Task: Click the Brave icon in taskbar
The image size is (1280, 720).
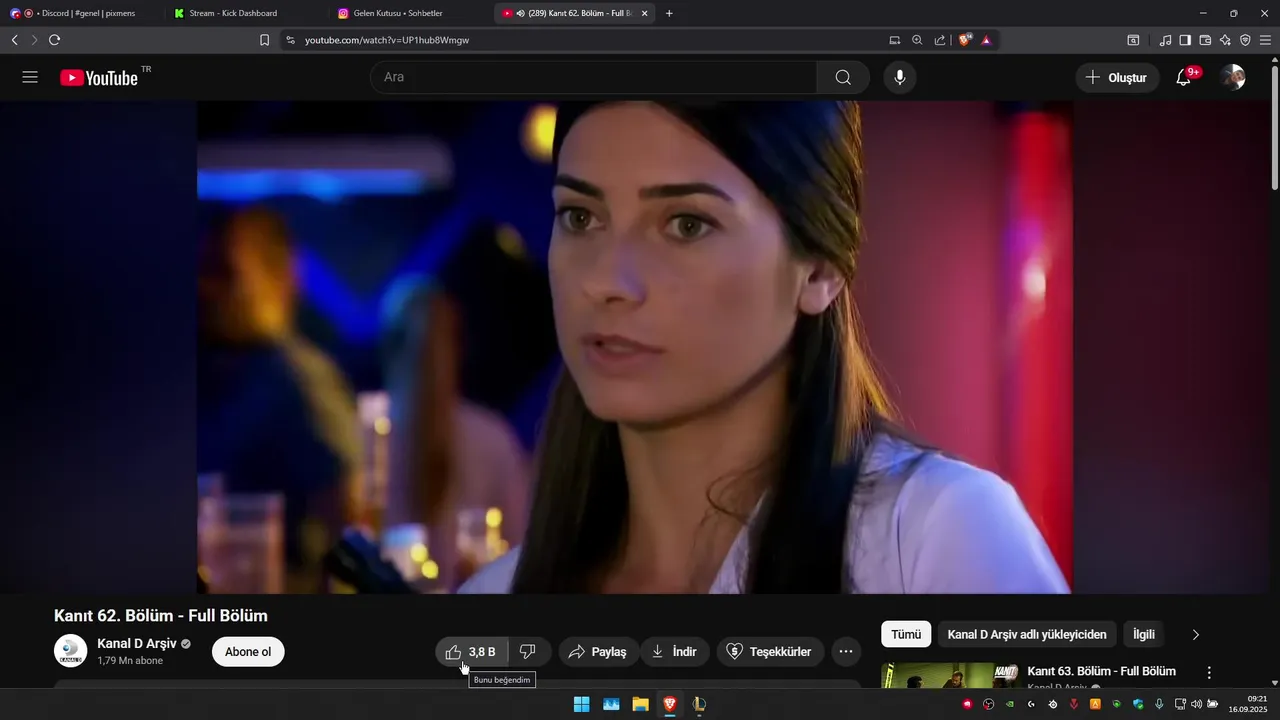Action: click(x=669, y=704)
